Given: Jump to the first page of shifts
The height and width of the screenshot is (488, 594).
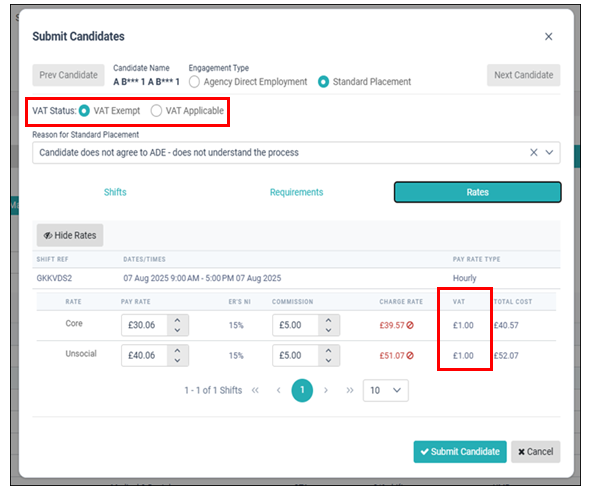Looking at the screenshot, I should click(255, 390).
